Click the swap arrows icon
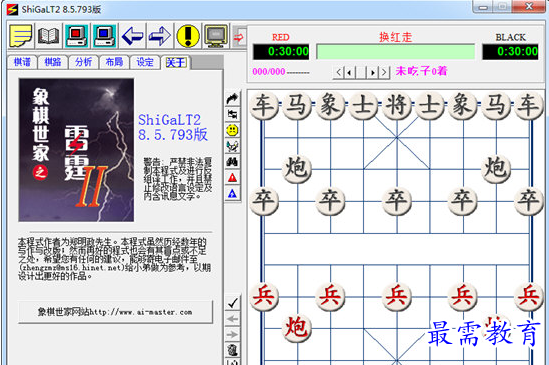This screenshot has height=365, width=549. point(232,114)
